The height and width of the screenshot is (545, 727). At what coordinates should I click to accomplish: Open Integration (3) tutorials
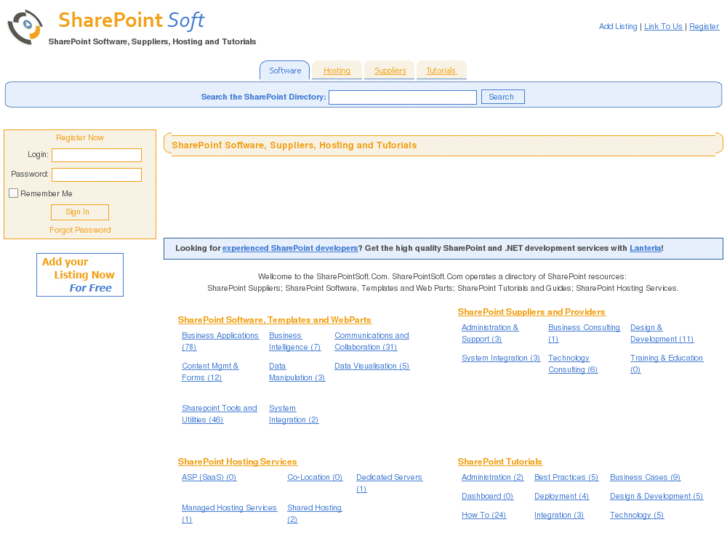click(x=559, y=515)
